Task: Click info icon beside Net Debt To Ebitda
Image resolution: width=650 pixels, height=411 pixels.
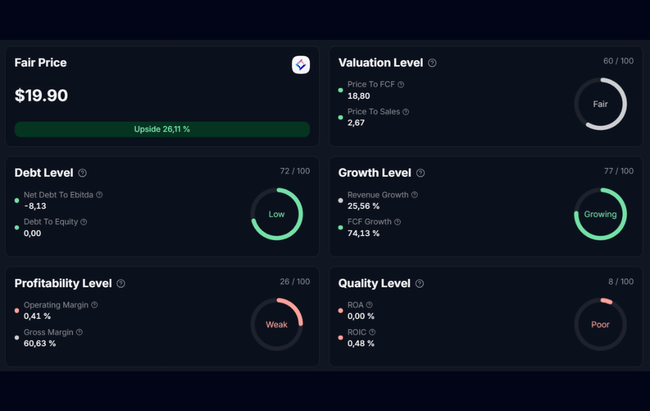Action: [x=99, y=195]
